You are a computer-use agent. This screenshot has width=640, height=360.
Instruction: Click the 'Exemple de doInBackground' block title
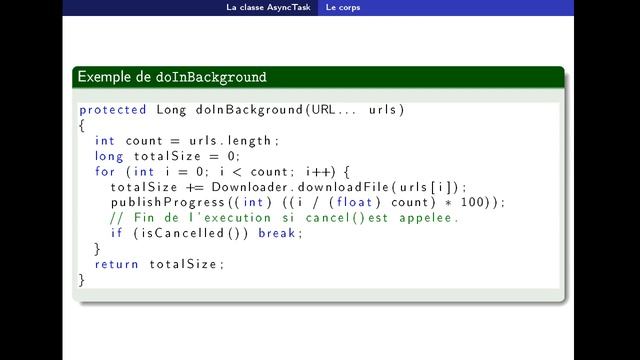click(x=172, y=77)
